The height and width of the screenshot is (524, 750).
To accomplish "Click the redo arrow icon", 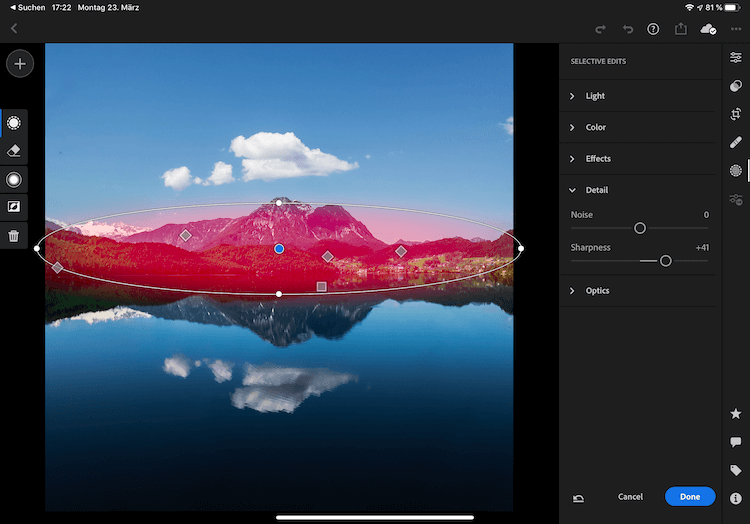I will point(601,29).
